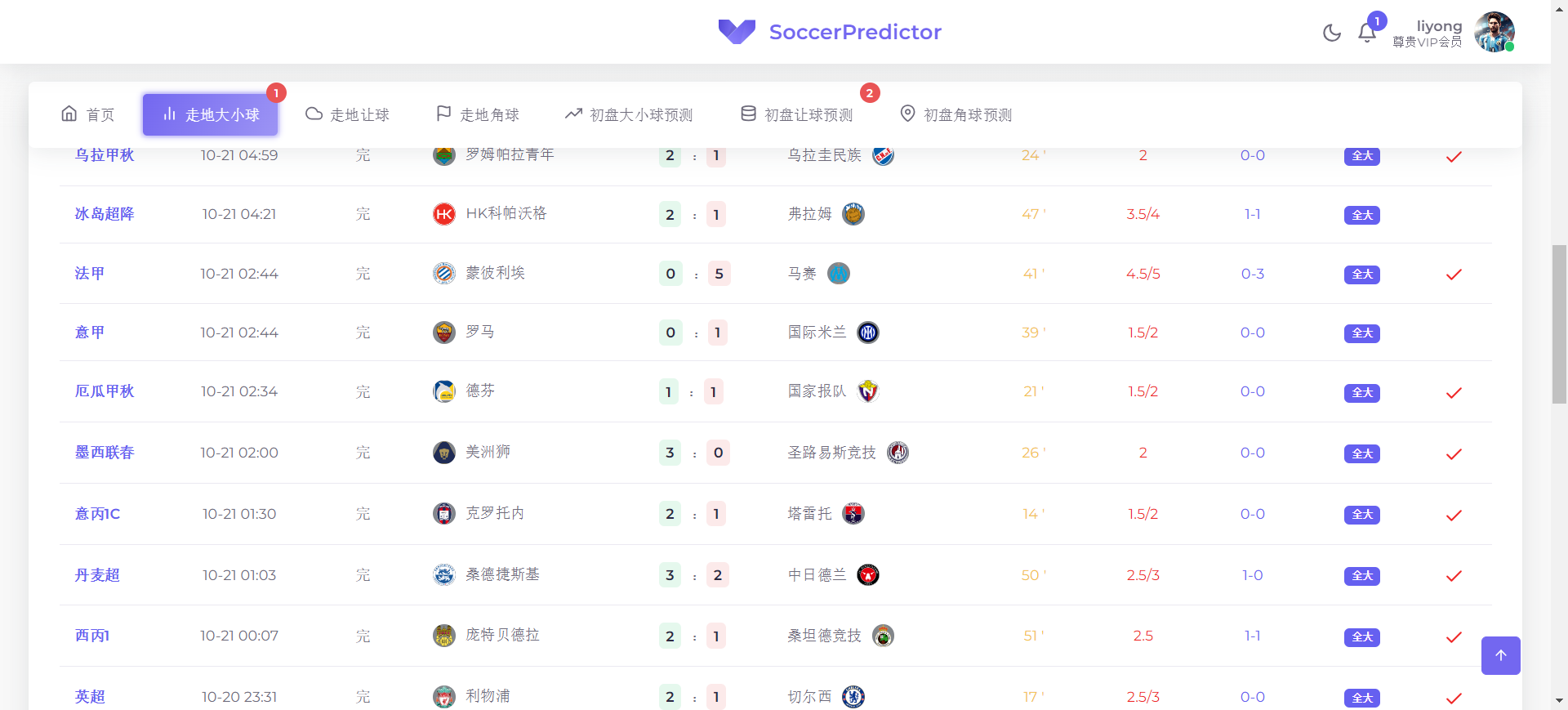This screenshot has width=1568, height=710.
Task: Click the 马赛 team logo
Action: 839,274
